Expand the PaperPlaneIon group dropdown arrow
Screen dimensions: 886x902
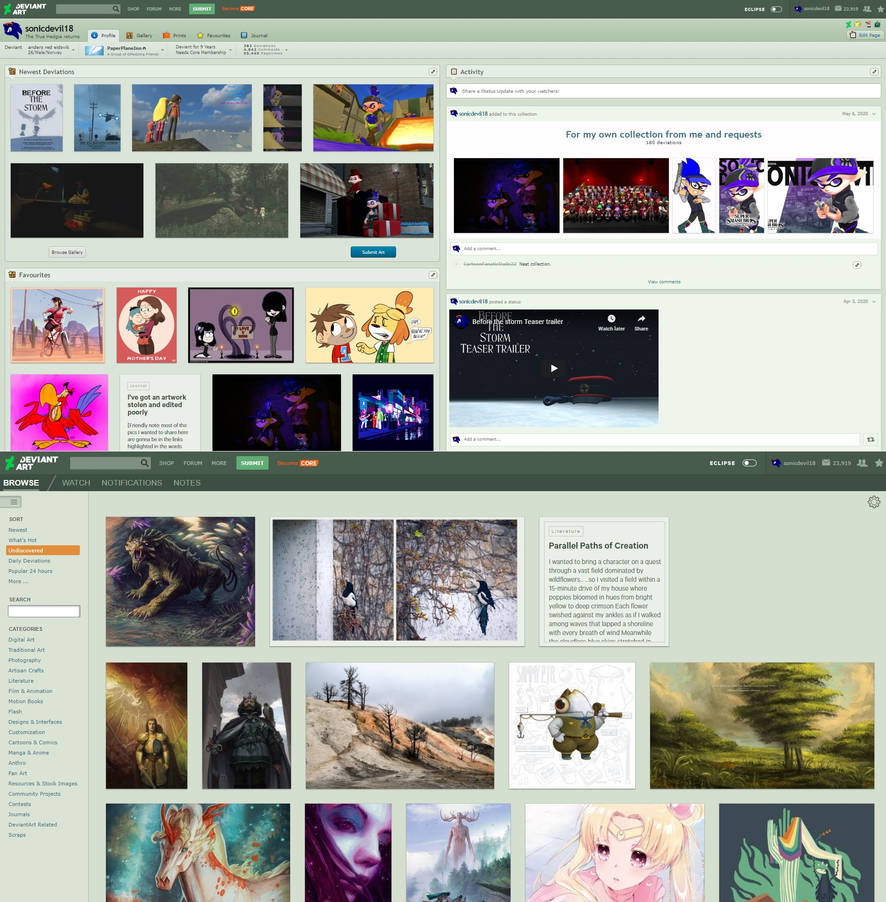point(162,51)
